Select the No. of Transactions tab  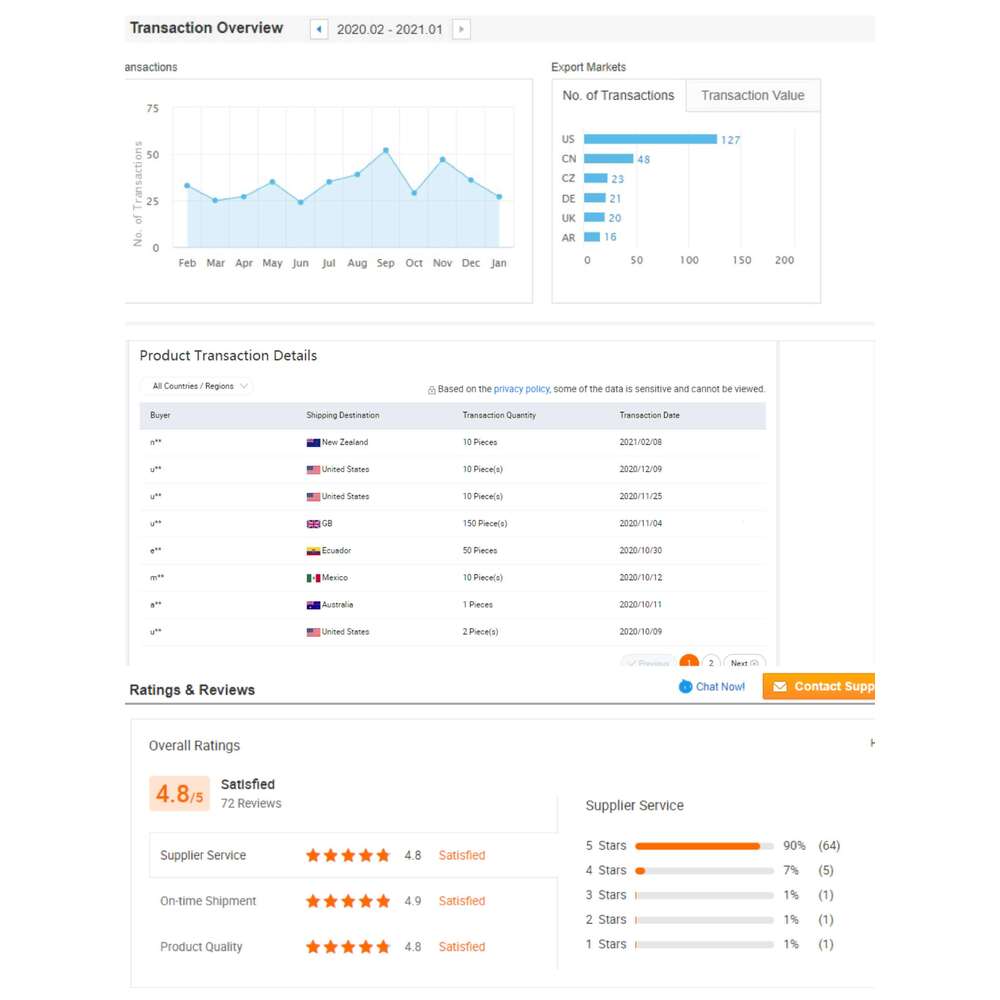point(618,96)
